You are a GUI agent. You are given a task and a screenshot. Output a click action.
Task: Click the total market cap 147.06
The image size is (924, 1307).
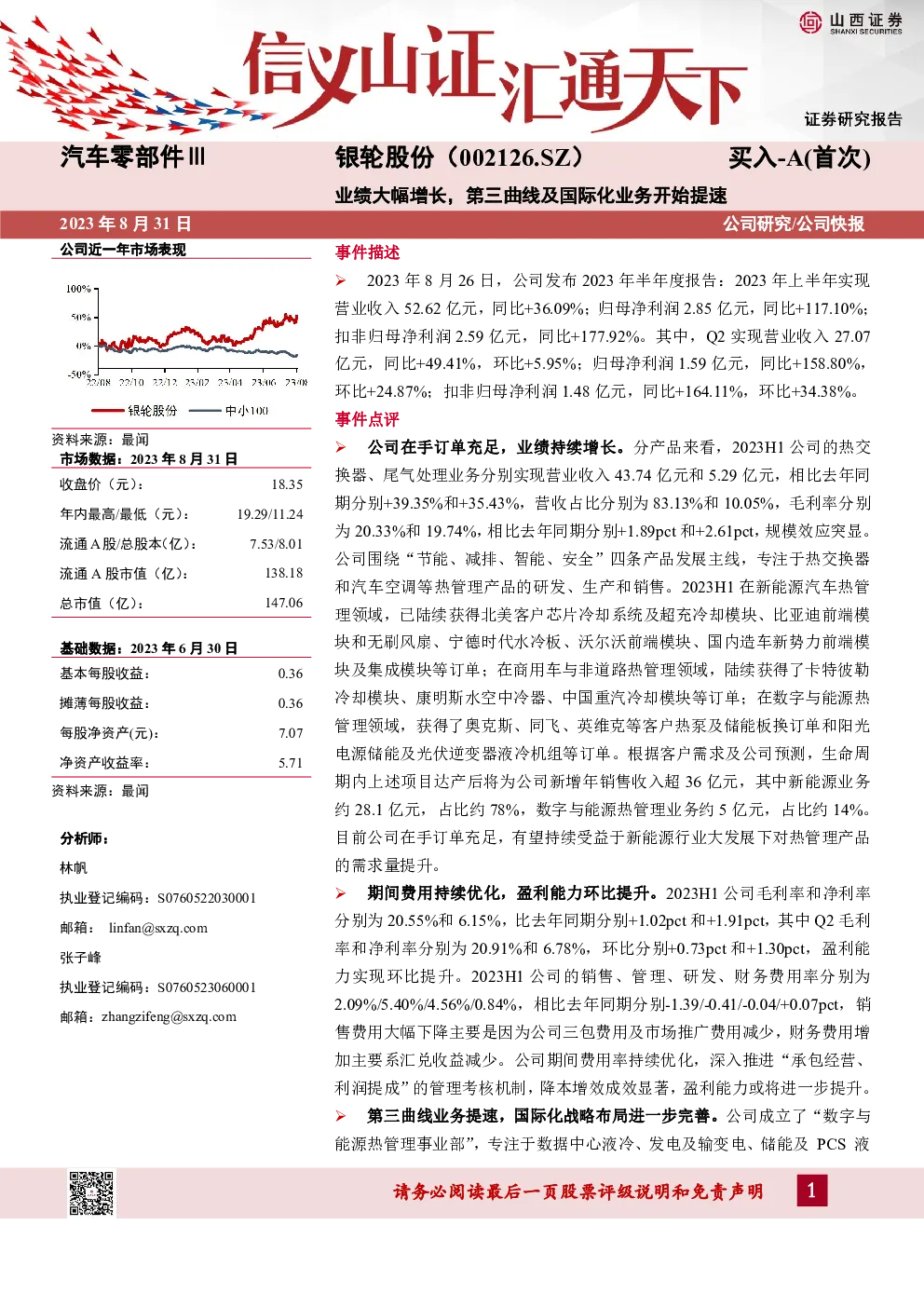tap(284, 603)
